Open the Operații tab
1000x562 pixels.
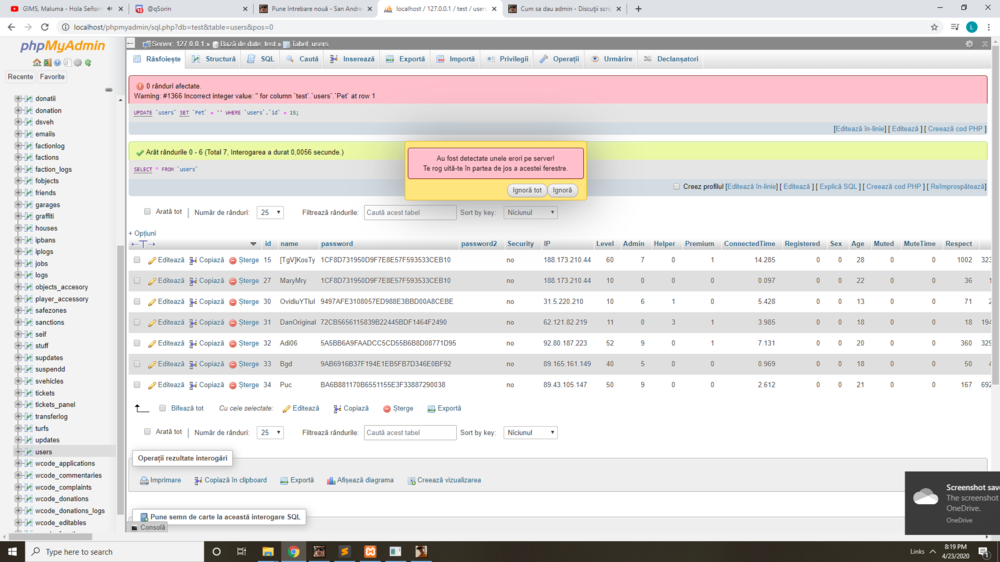click(559, 59)
